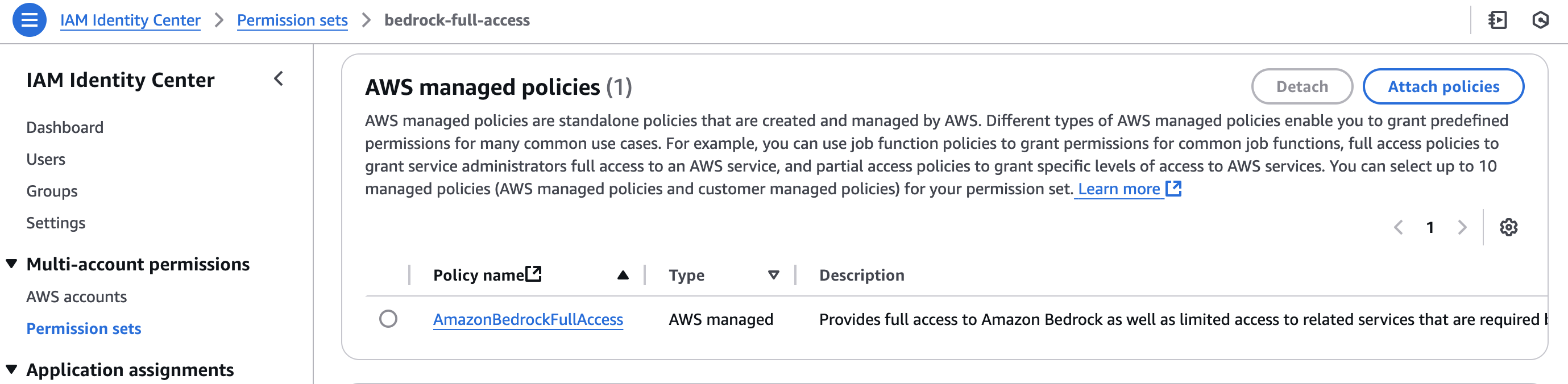Viewport: 1568px width, 384px height.
Task: Open the hamburger navigation menu
Action: click(x=29, y=20)
